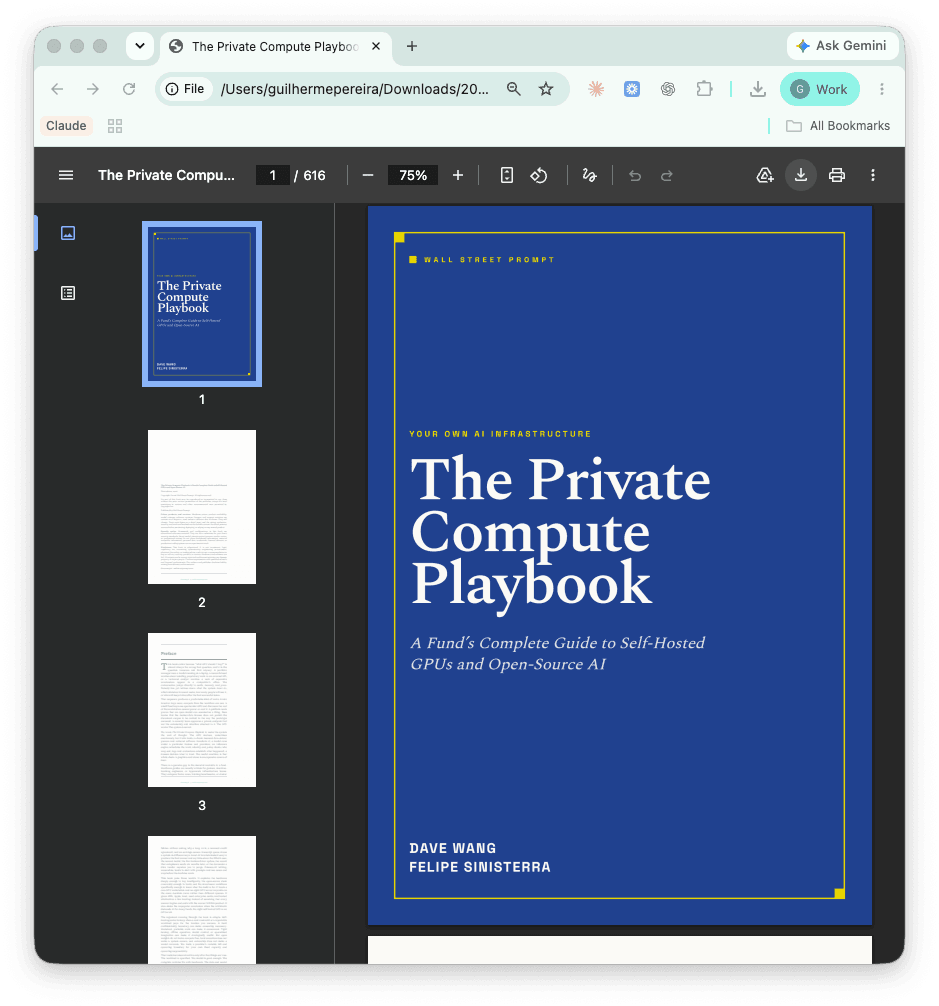This screenshot has width=939, height=1006.
Task: Rotate the PDF counterclockwise
Action: 539,175
